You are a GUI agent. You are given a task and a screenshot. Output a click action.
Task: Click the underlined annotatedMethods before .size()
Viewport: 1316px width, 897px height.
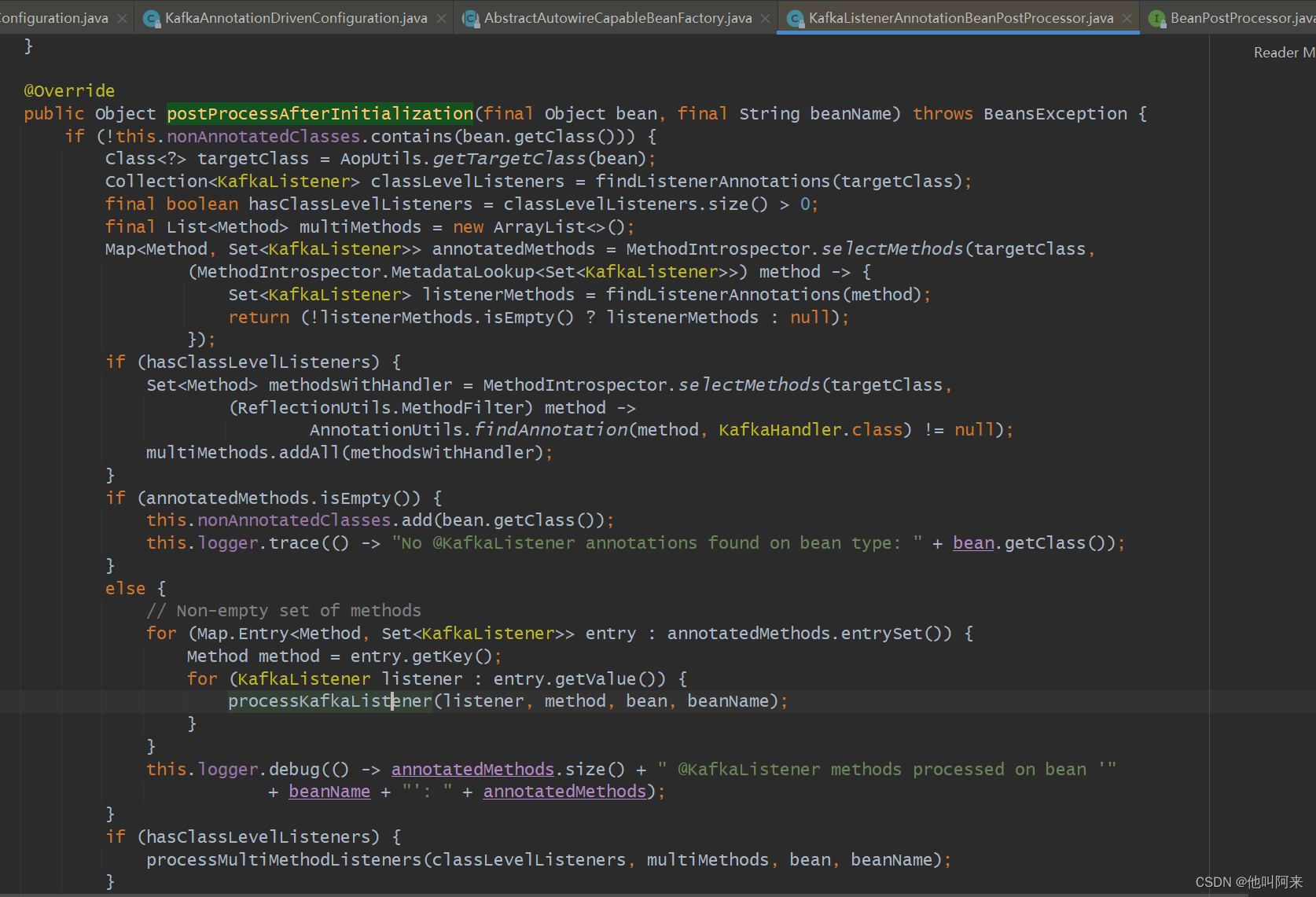[472, 770]
